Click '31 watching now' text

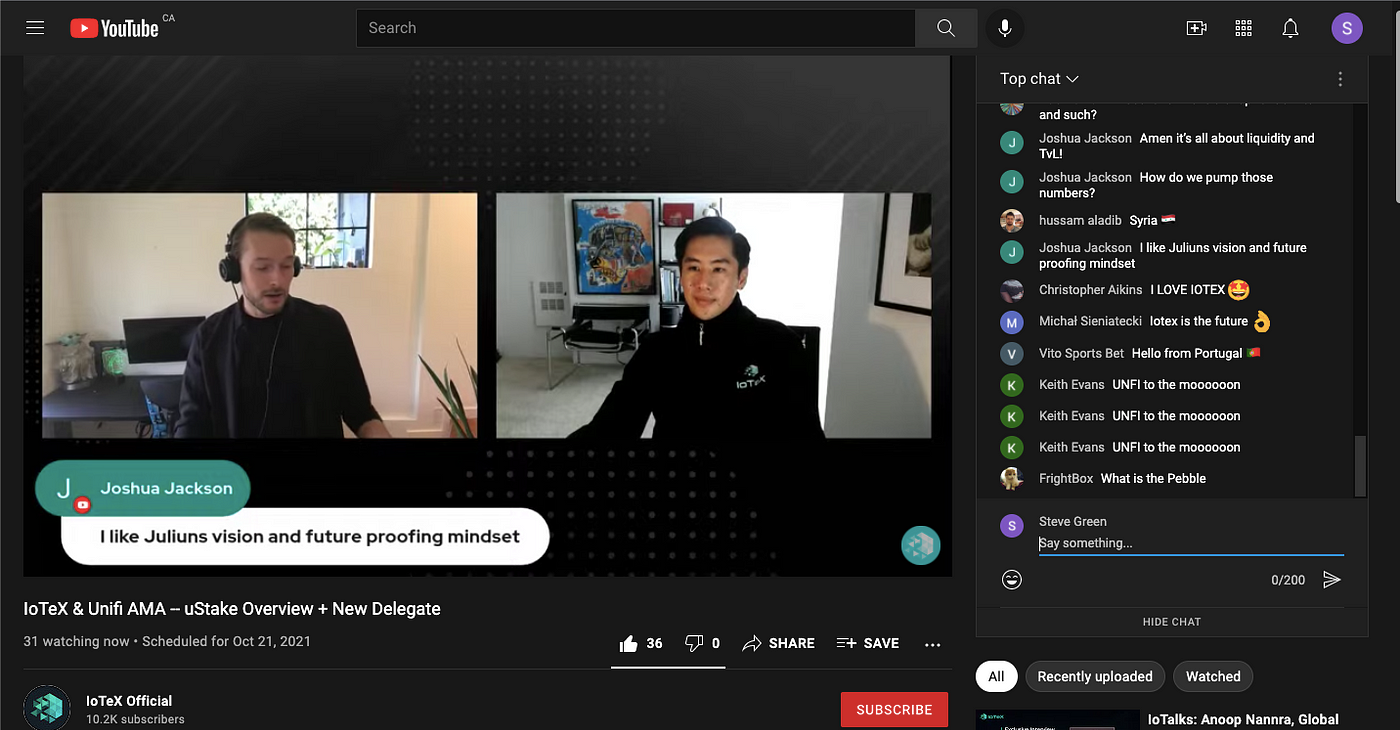point(77,641)
